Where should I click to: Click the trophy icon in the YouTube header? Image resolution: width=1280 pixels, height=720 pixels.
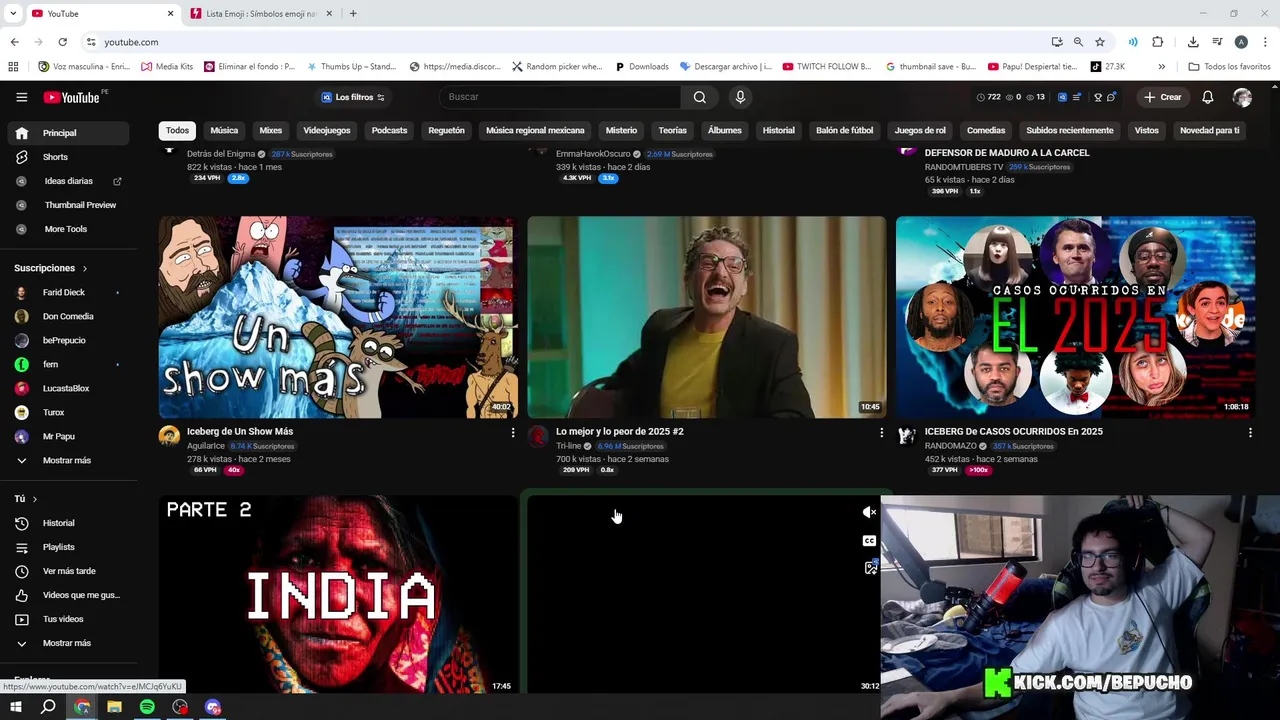[1098, 97]
